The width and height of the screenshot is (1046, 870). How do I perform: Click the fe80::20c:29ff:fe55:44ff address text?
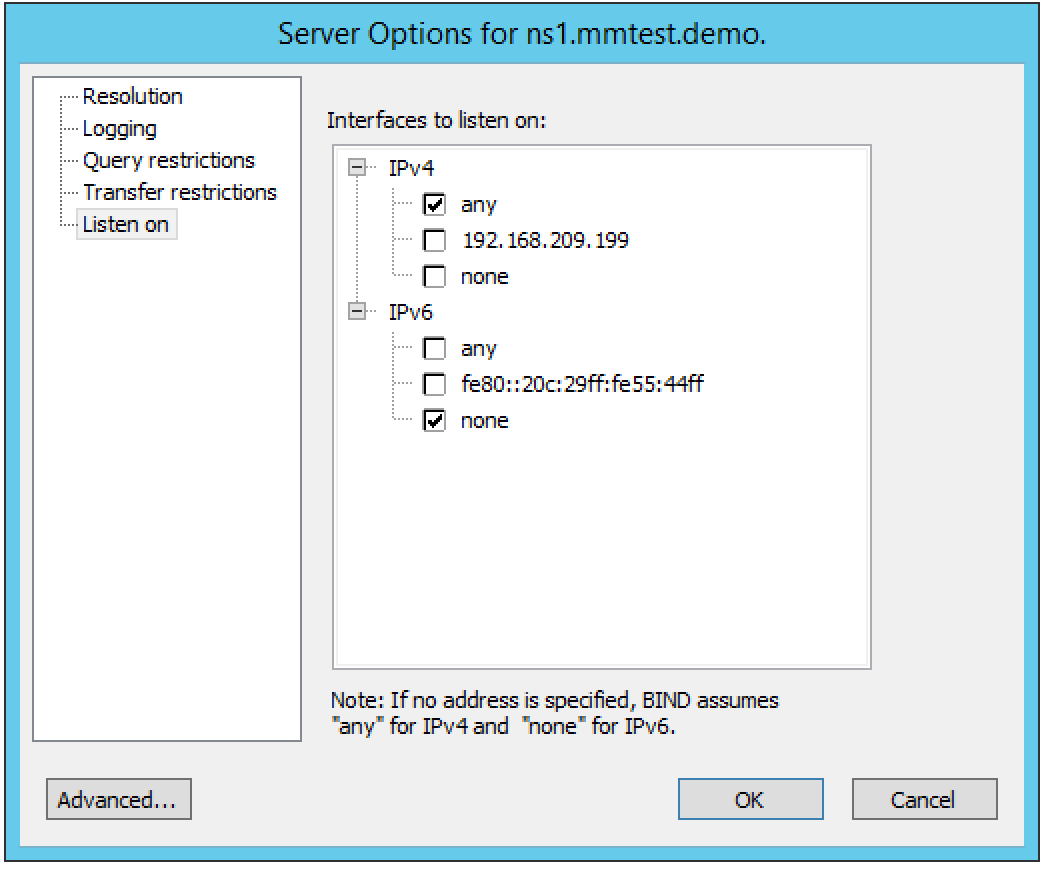pyautogui.click(x=582, y=385)
